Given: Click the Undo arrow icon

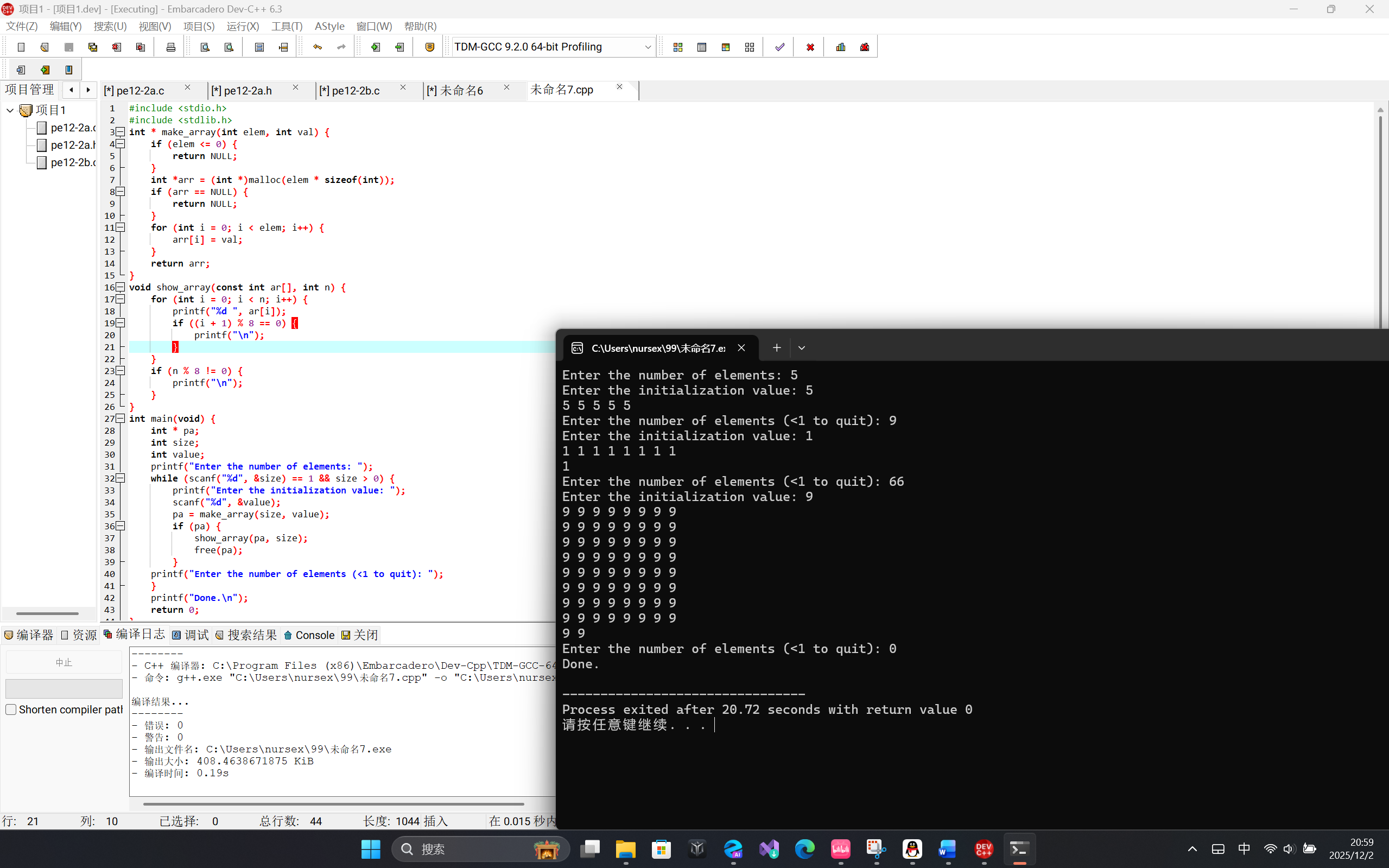Looking at the screenshot, I should (318, 47).
